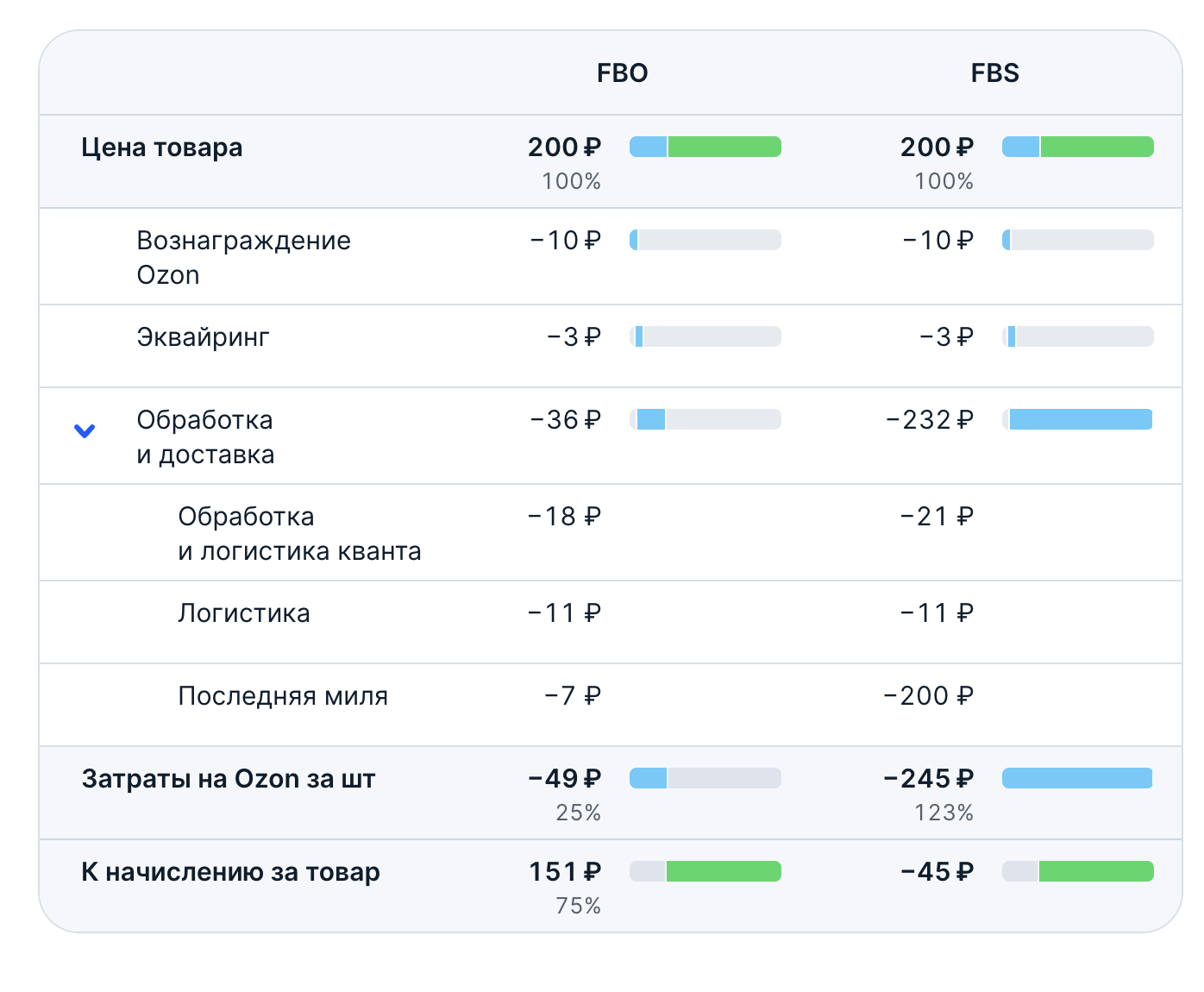Collapse the Обработка и доставка chevron
Viewport: 1204px width, 992px height.
pos(85,430)
